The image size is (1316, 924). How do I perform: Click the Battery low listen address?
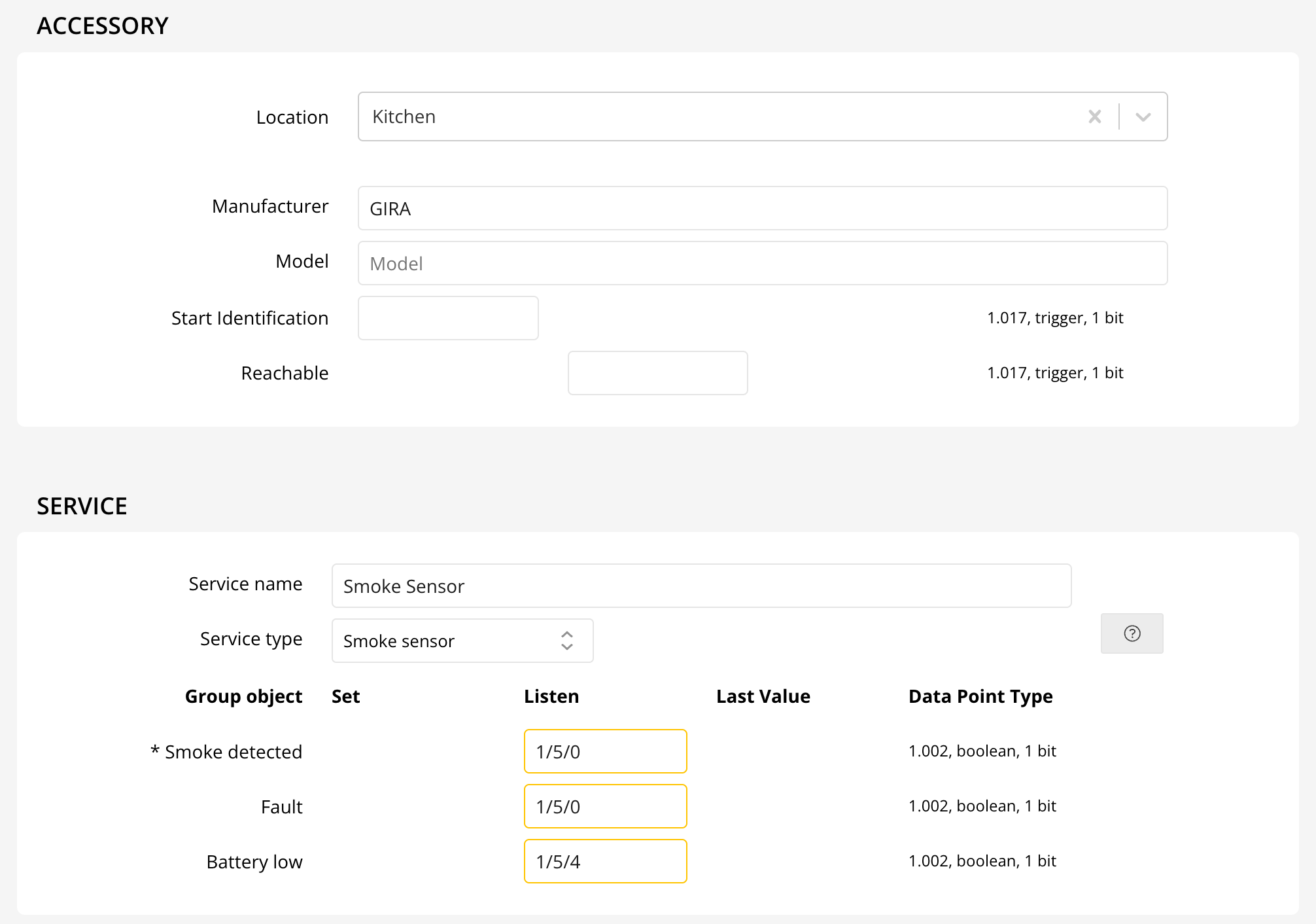(x=605, y=862)
